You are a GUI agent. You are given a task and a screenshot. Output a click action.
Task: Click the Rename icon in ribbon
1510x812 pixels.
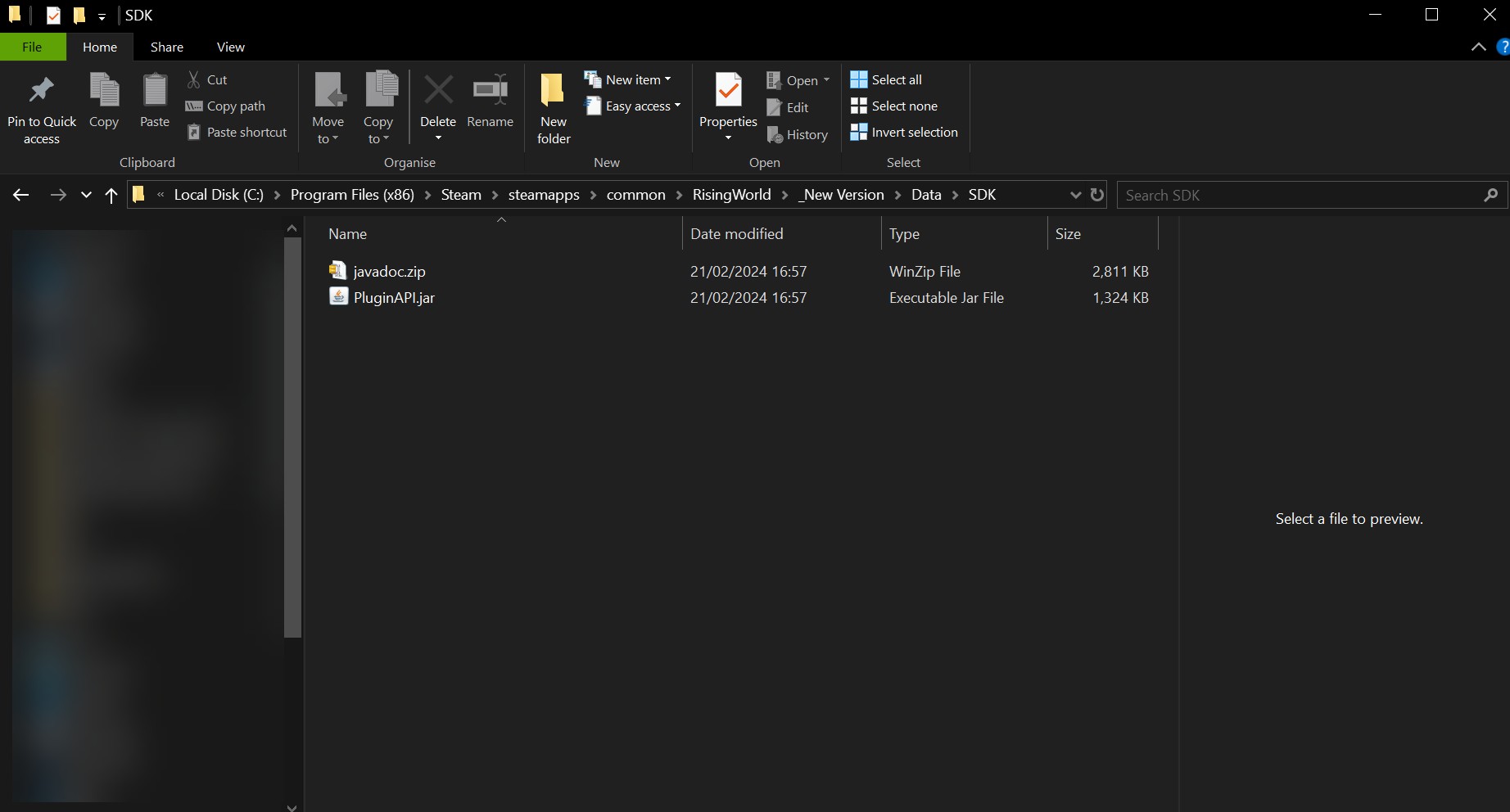[490, 91]
